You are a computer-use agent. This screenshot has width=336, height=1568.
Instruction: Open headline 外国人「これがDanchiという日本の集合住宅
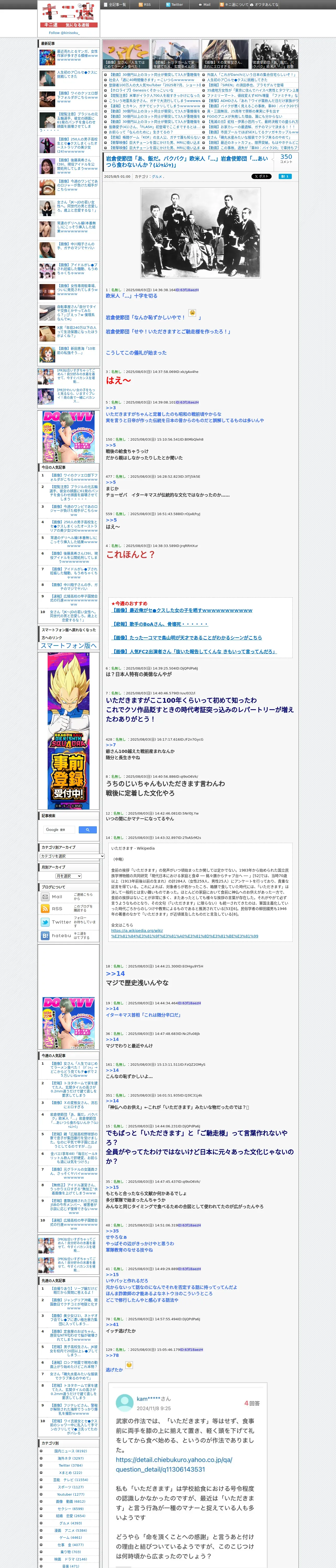point(252,75)
